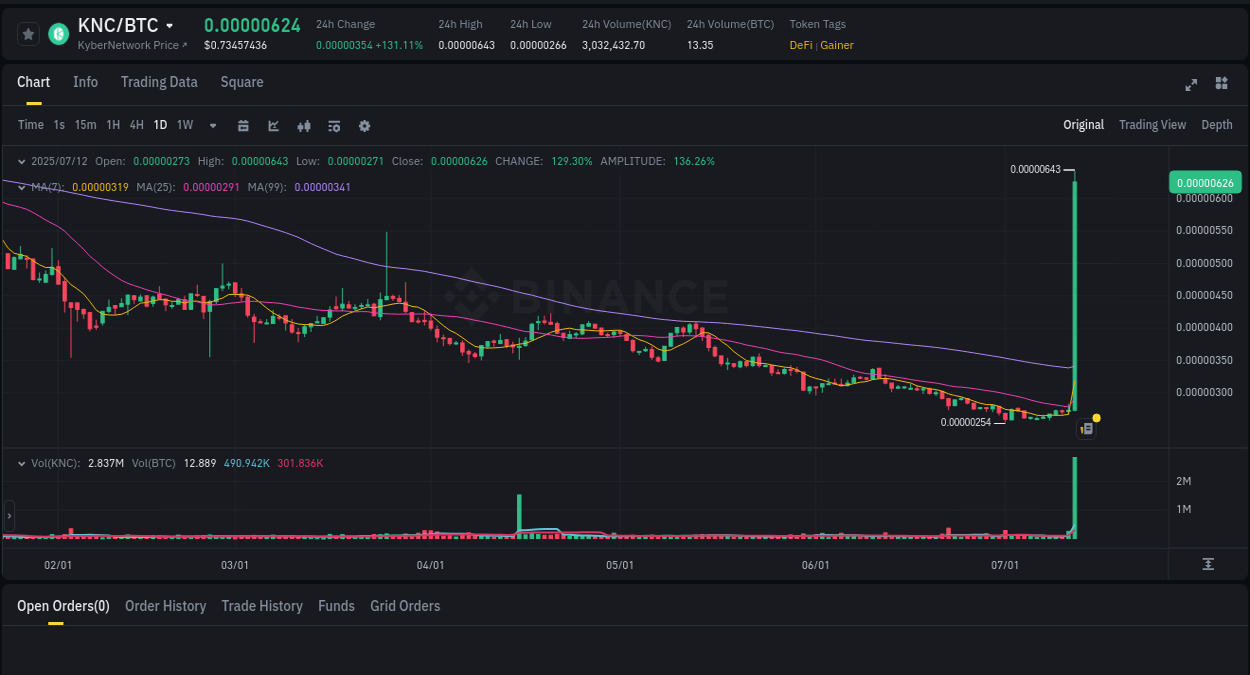Select the 1s interval

(59, 125)
